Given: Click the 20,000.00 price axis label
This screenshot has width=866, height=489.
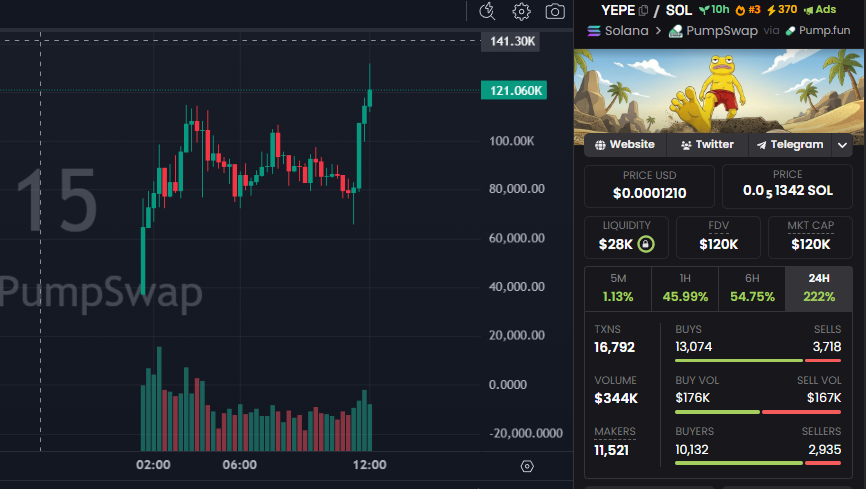Looking at the screenshot, I should pos(517,335).
